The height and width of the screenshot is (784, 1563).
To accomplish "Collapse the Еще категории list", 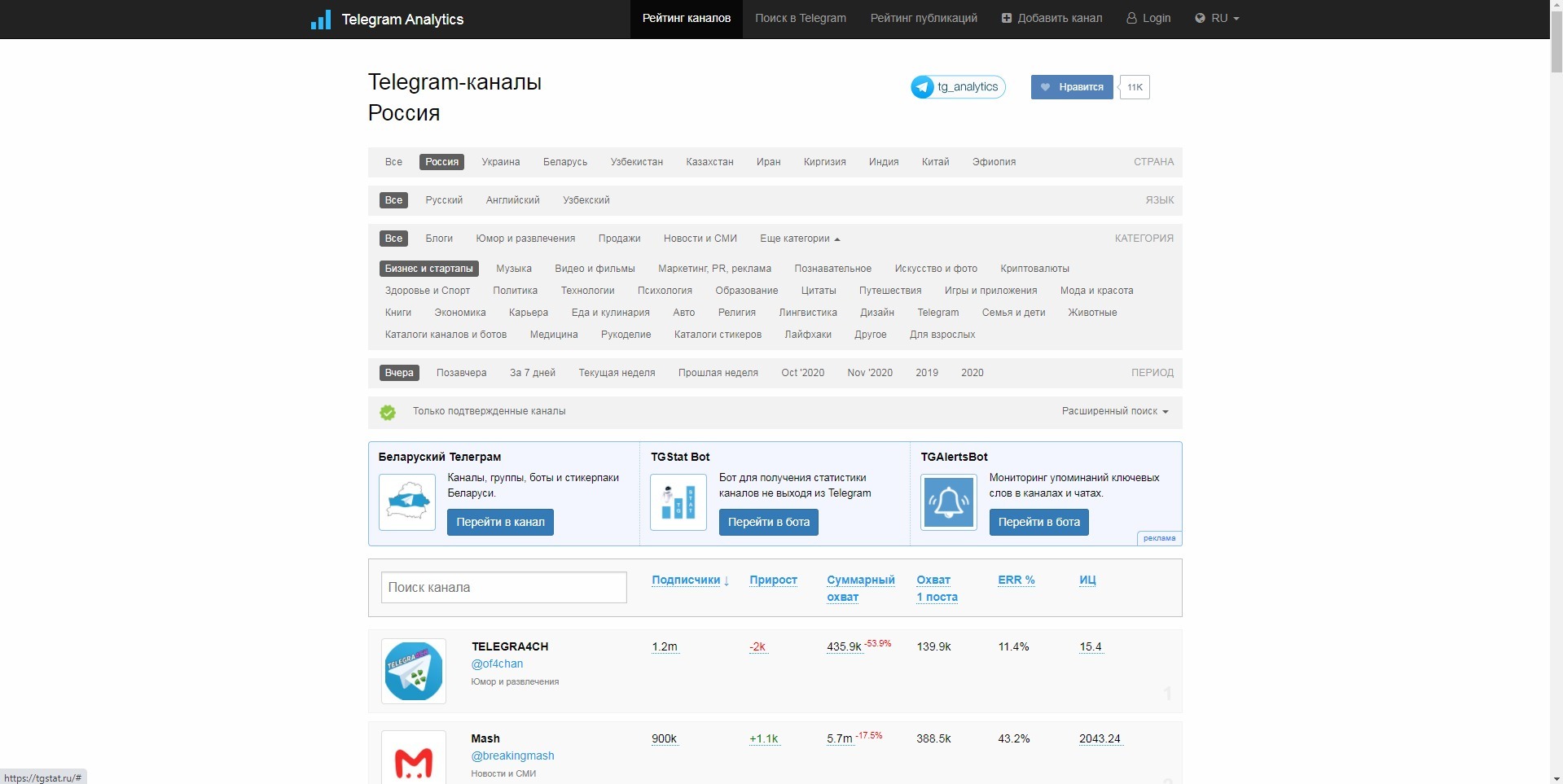I will [x=799, y=239].
